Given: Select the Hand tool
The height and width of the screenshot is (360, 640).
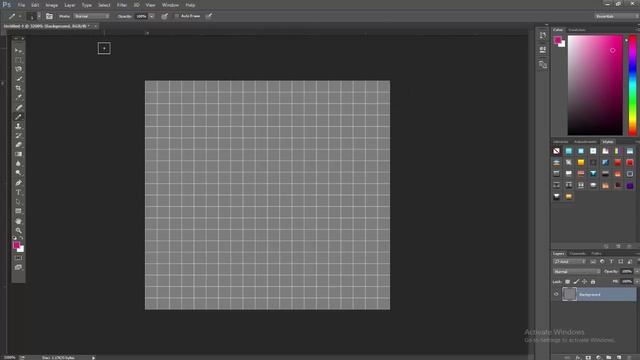Looking at the screenshot, I should pos(18,221).
